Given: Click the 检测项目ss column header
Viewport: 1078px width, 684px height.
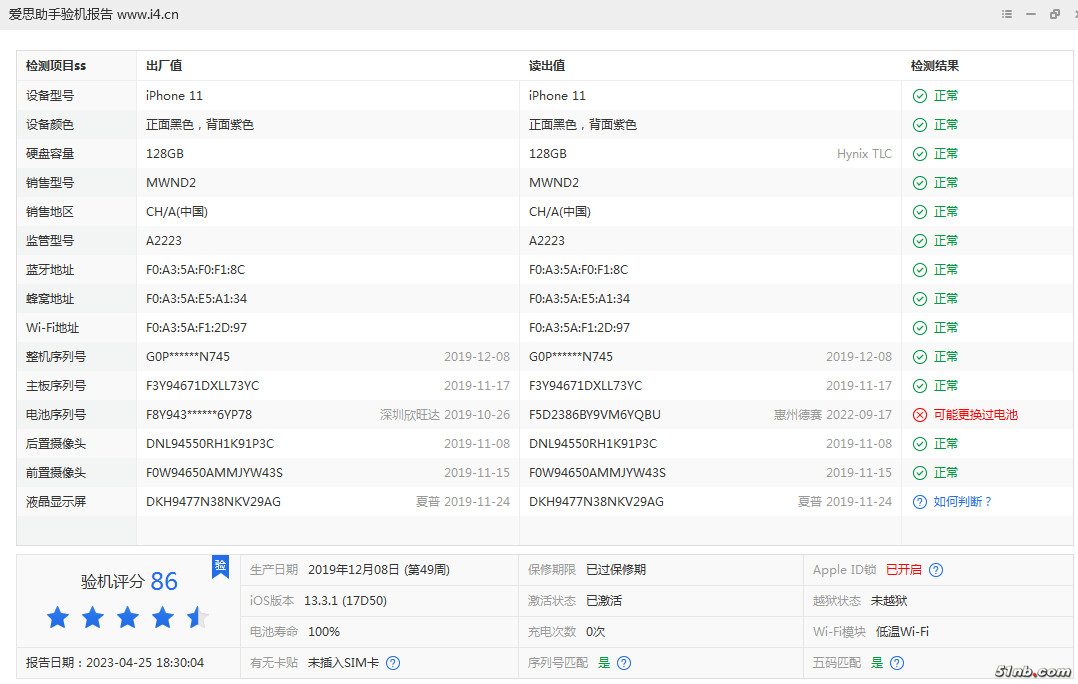Looking at the screenshot, I should [56, 66].
